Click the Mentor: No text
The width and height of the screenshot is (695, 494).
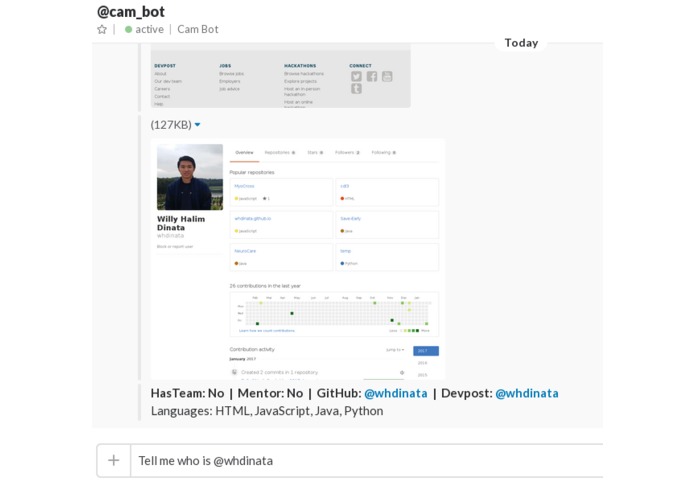pos(270,393)
